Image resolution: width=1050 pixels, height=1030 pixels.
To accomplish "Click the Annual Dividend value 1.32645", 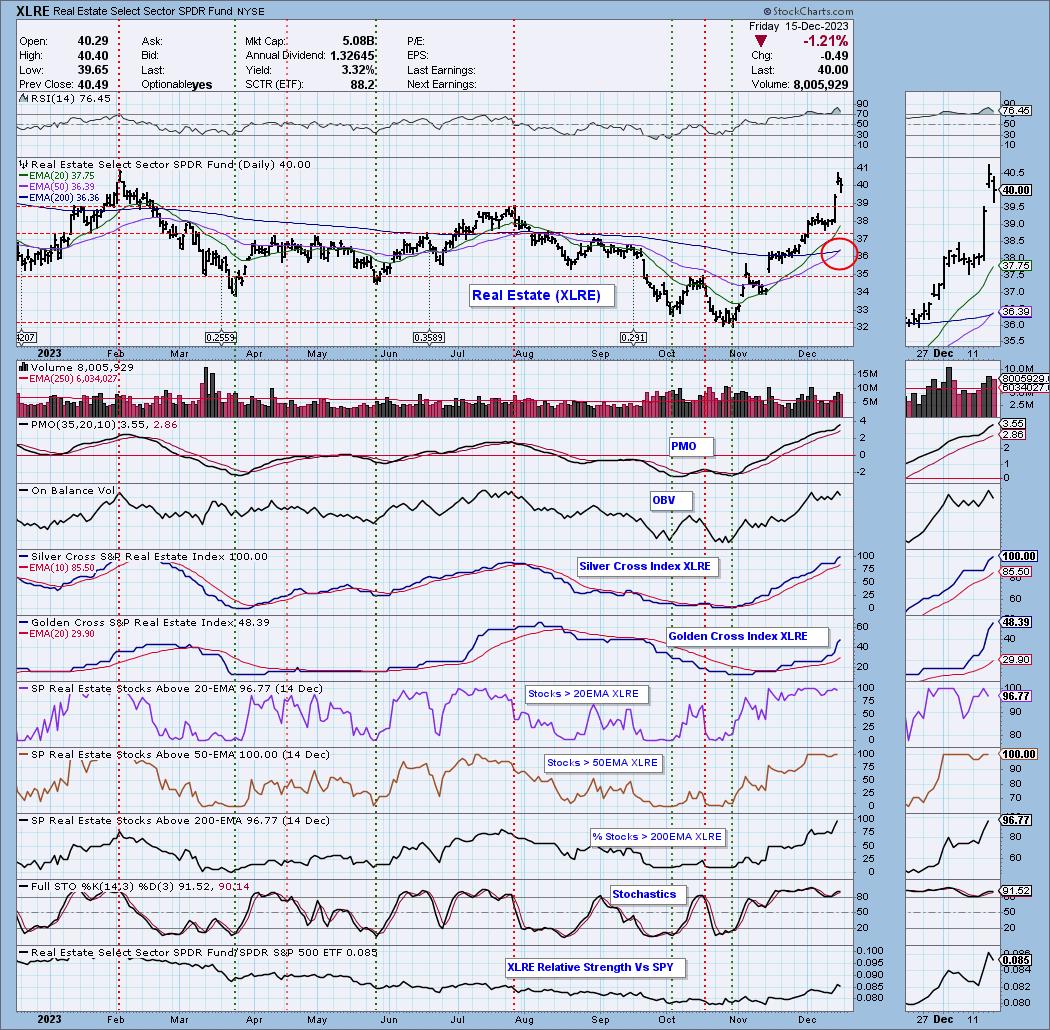I will (352, 56).
